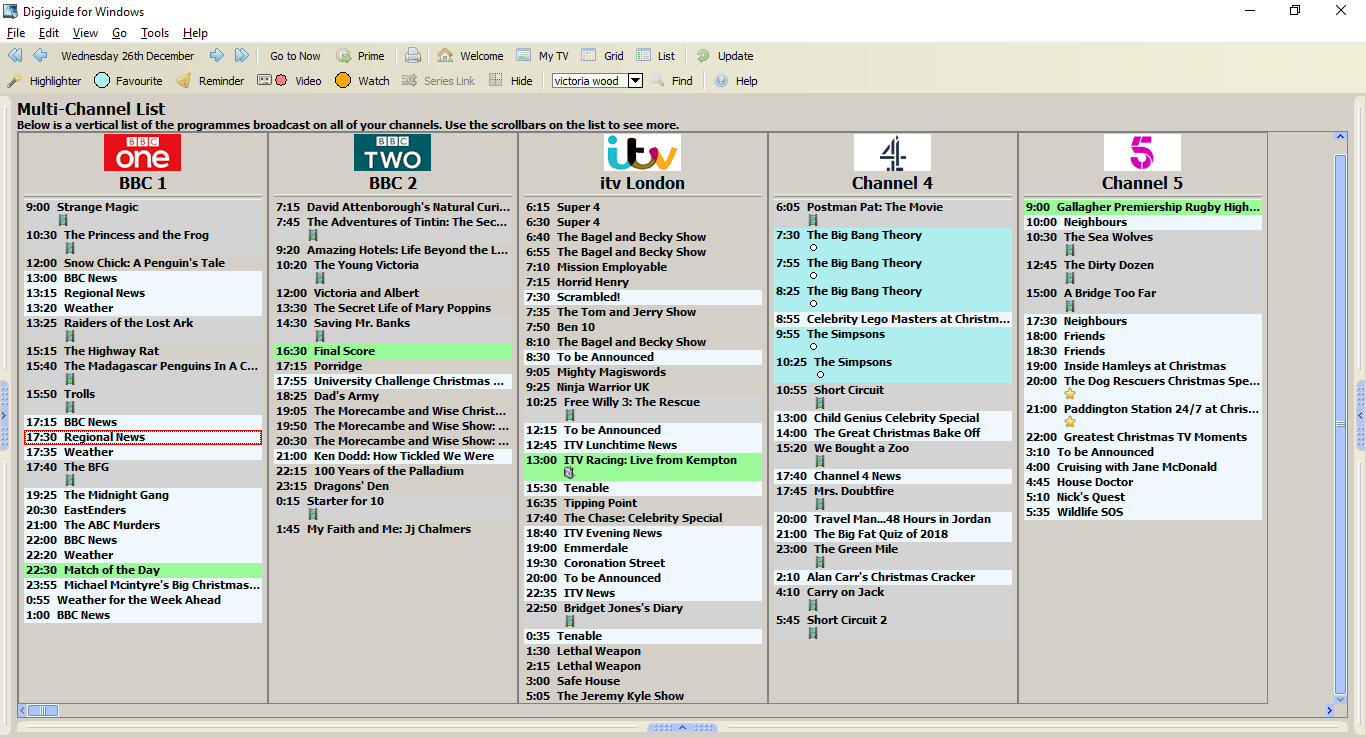Click film icon under Mrs. Doubtfire
Viewport: 1366px width, 738px height.
click(820, 504)
